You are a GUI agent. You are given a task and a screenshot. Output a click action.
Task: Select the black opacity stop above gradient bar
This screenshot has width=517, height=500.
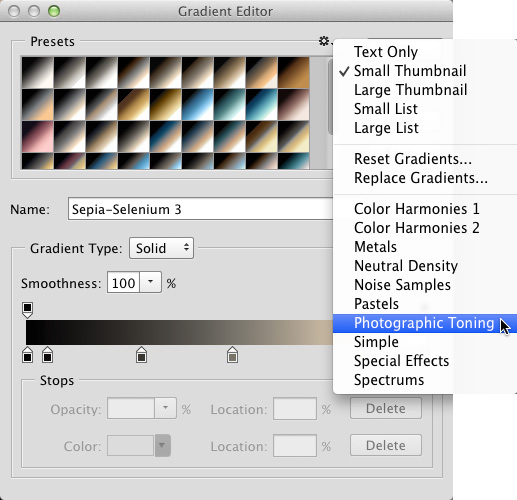pyautogui.click(x=27, y=310)
